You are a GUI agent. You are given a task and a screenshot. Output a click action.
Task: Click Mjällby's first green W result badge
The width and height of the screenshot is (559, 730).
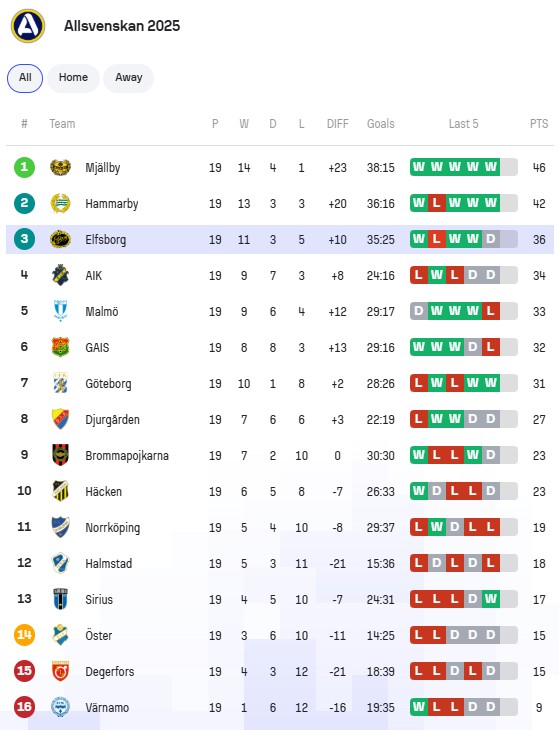click(419, 167)
